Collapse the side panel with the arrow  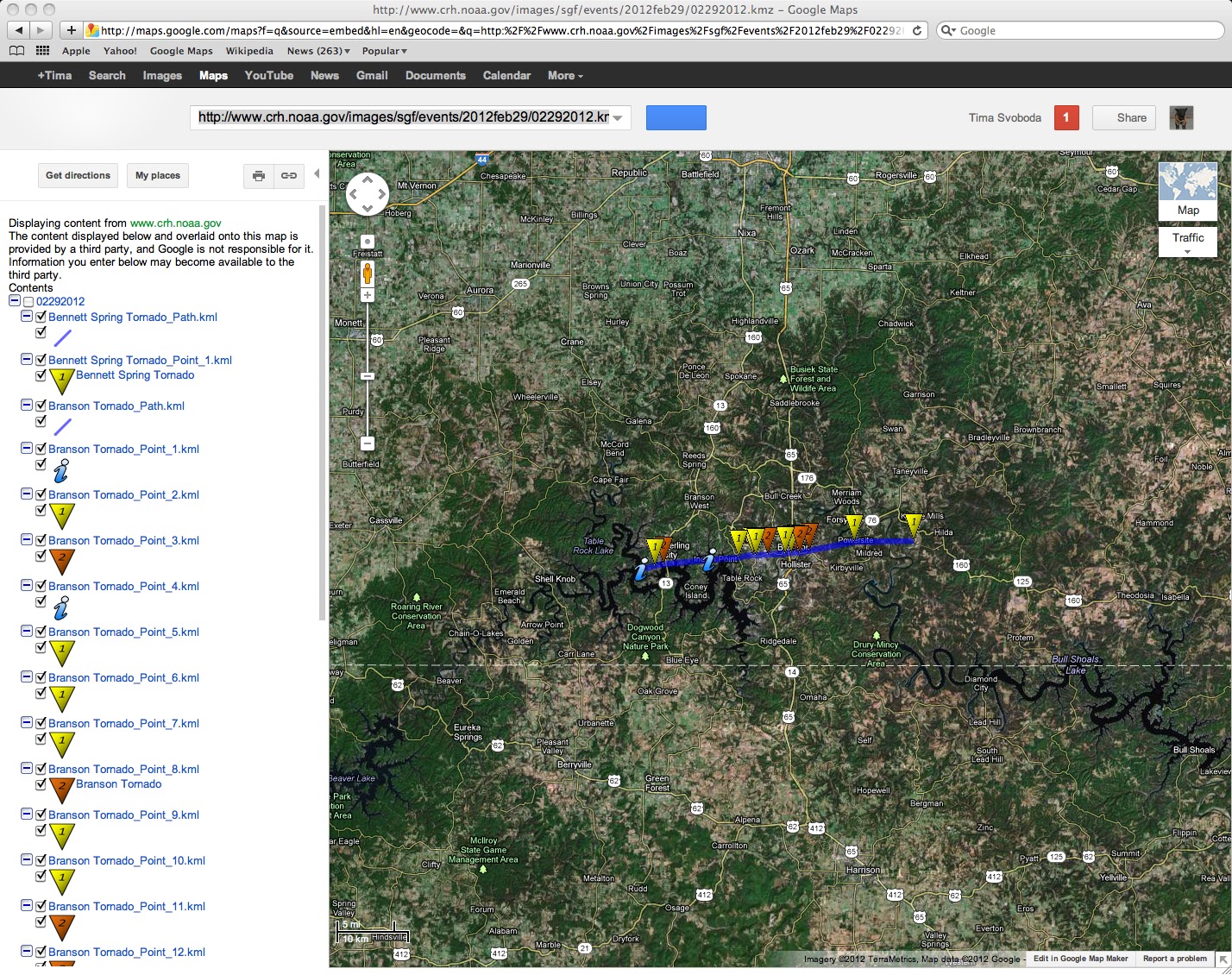coord(317,174)
